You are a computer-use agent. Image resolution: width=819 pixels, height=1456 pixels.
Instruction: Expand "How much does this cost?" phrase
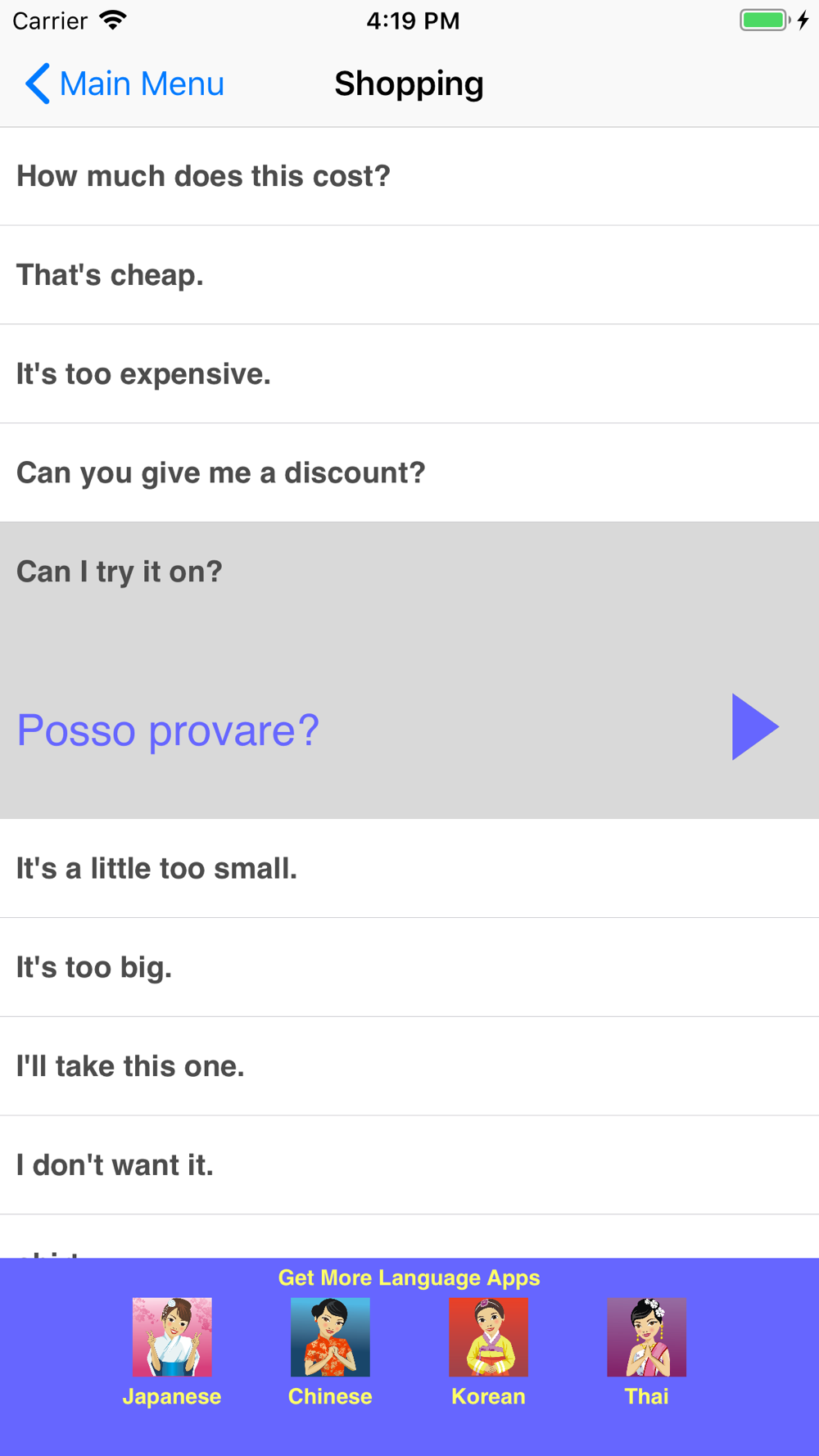(409, 176)
